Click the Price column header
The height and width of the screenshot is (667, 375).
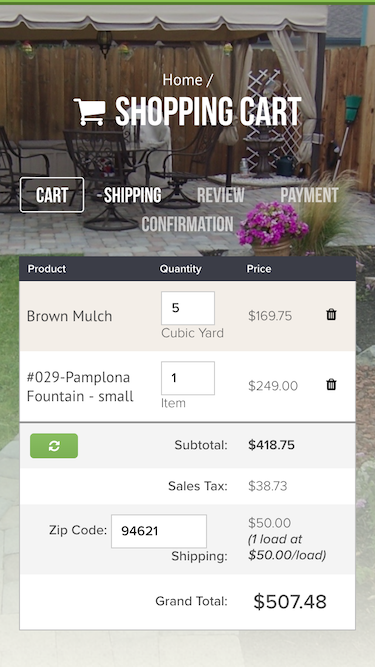[259, 269]
